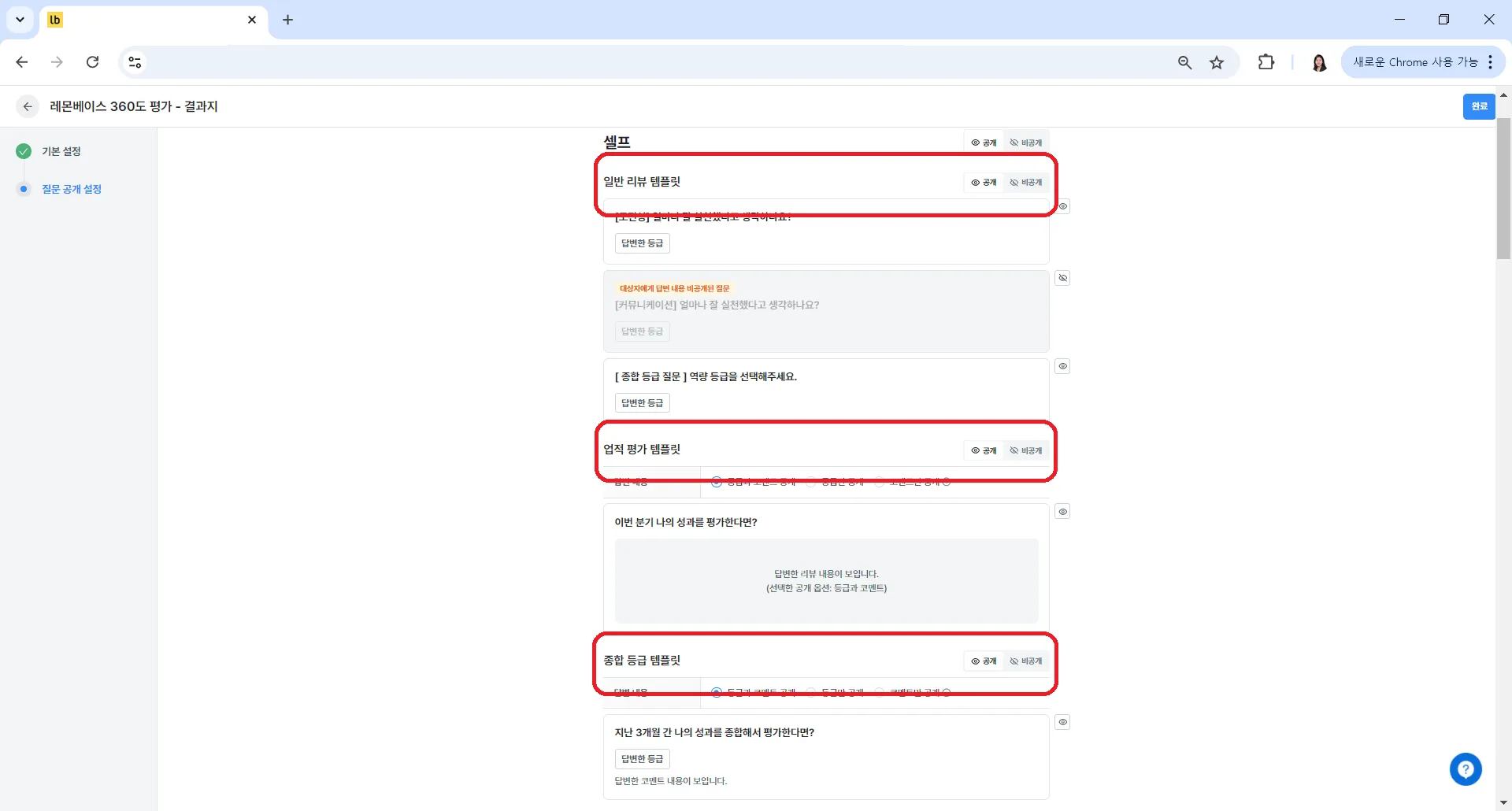Click the '답변한 리뷰 내용이 보입니다.' preview box
The height and width of the screenshot is (811, 1512).
click(826, 581)
